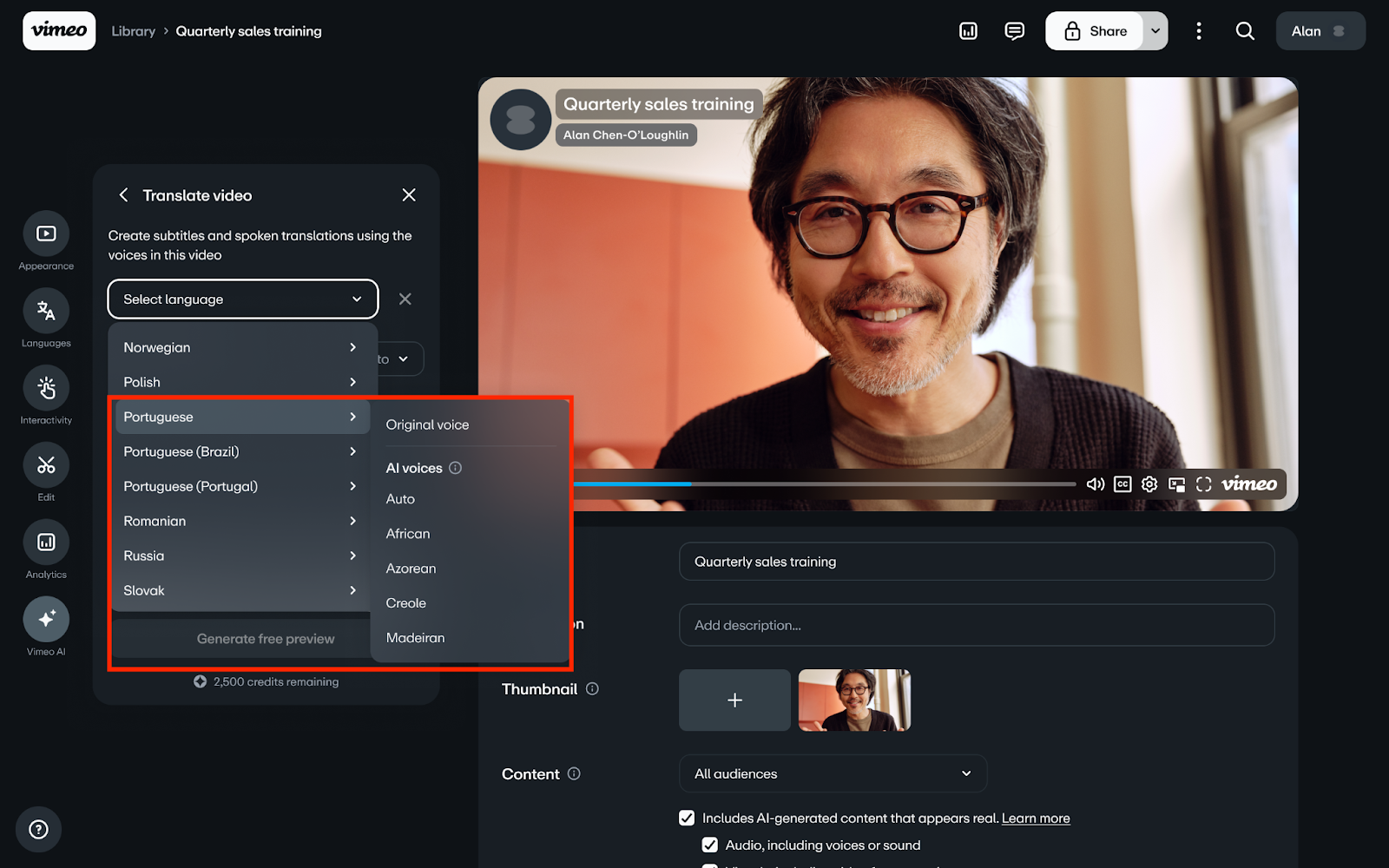Select the Azorean AI voice option
This screenshot has width=1389, height=868.
(x=411, y=569)
